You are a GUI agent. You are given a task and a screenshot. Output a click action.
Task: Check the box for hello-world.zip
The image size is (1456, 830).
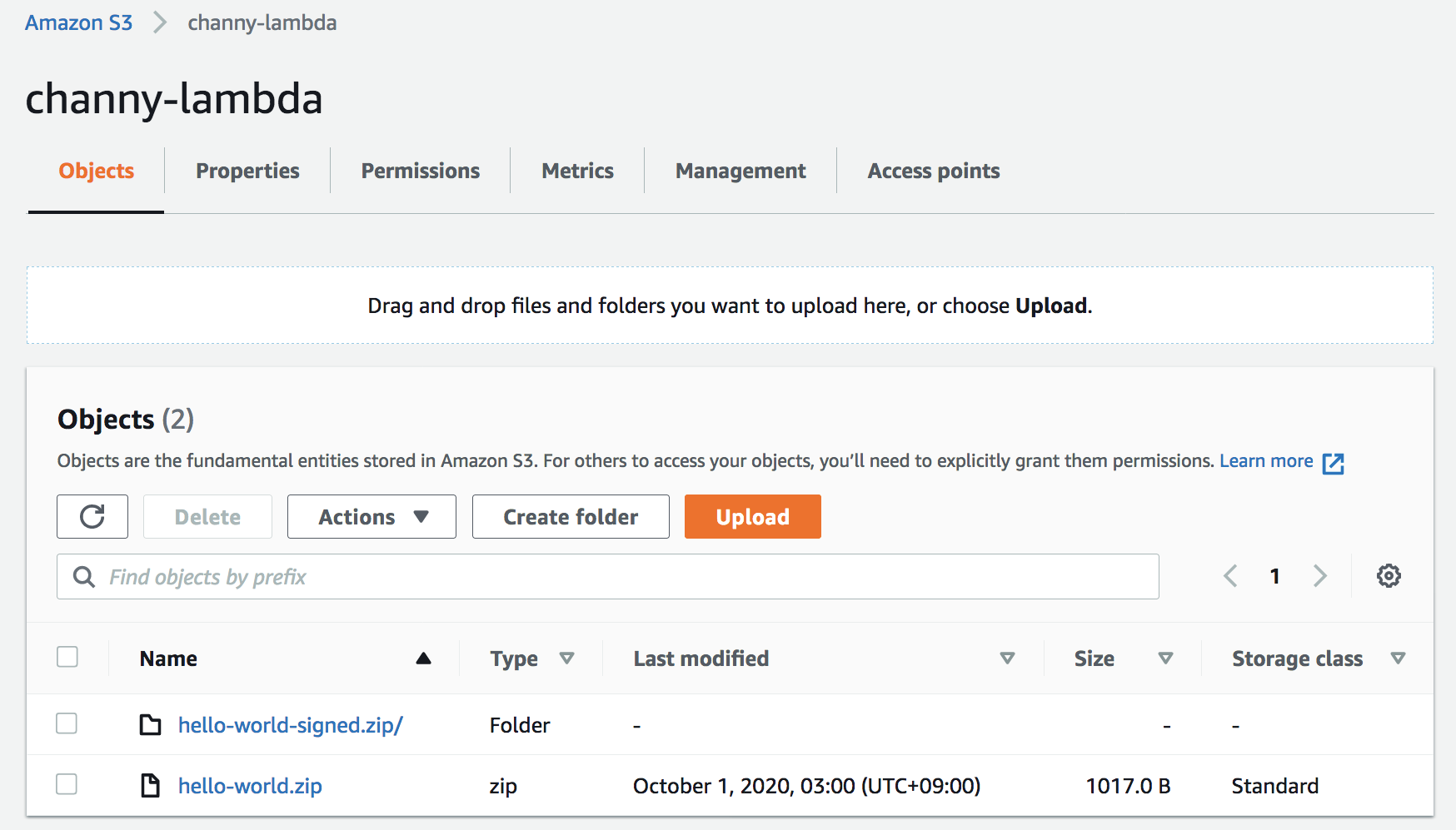point(67,784)
